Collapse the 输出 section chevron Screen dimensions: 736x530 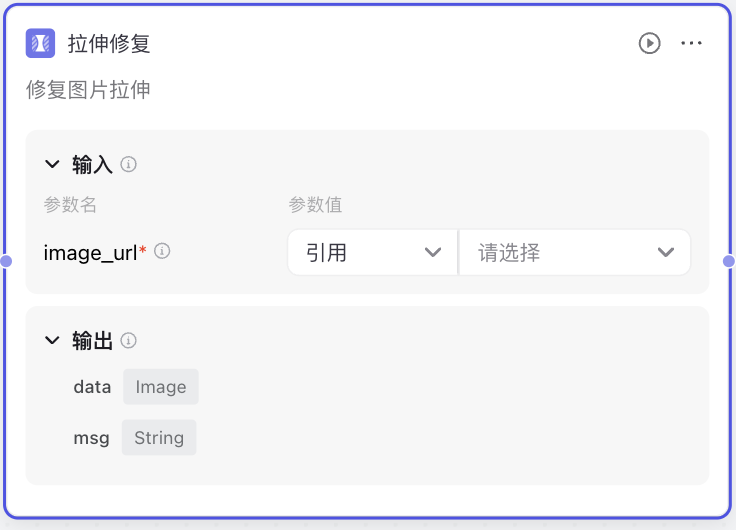52,340
